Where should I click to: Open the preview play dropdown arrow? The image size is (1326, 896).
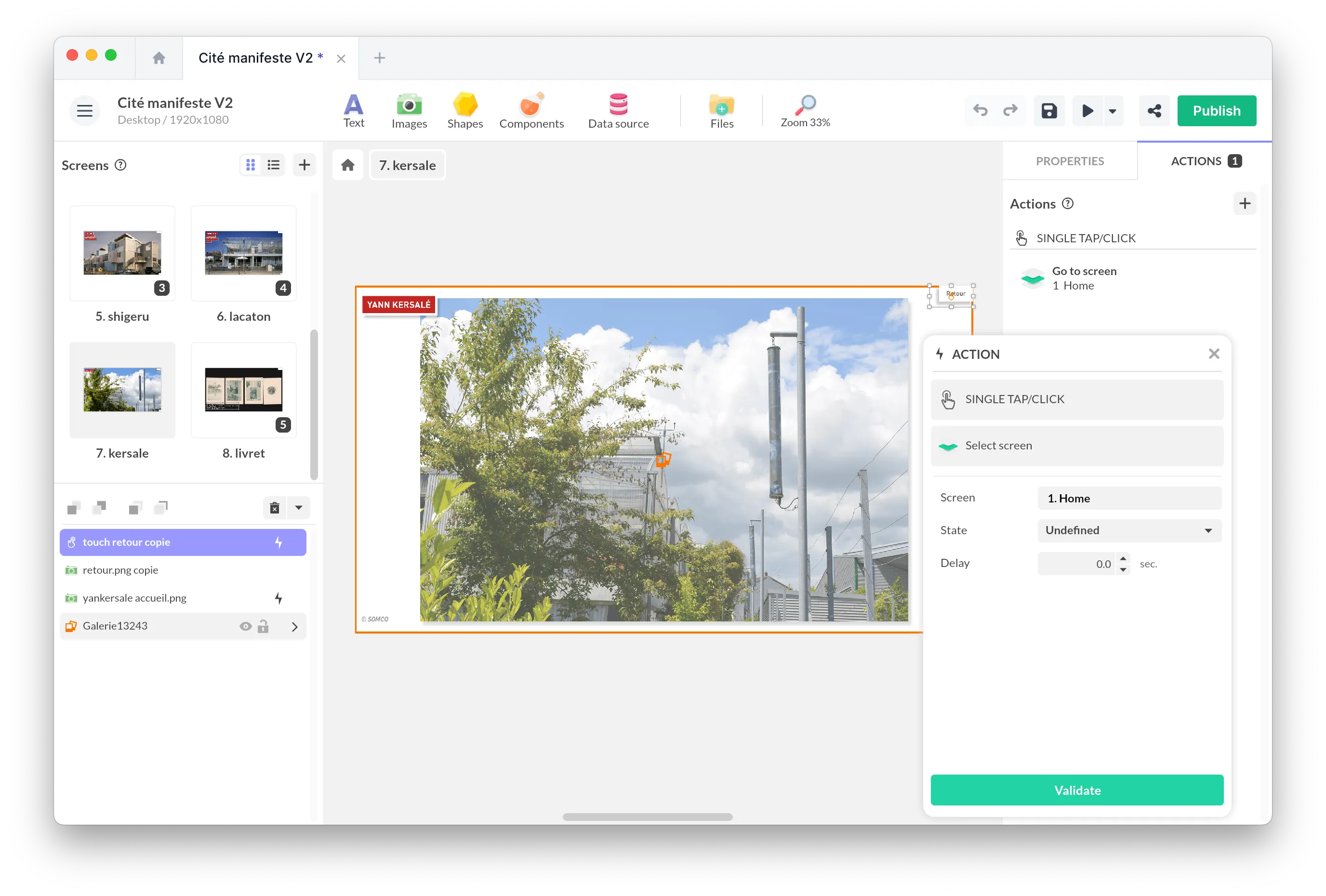pos(1113,111)
